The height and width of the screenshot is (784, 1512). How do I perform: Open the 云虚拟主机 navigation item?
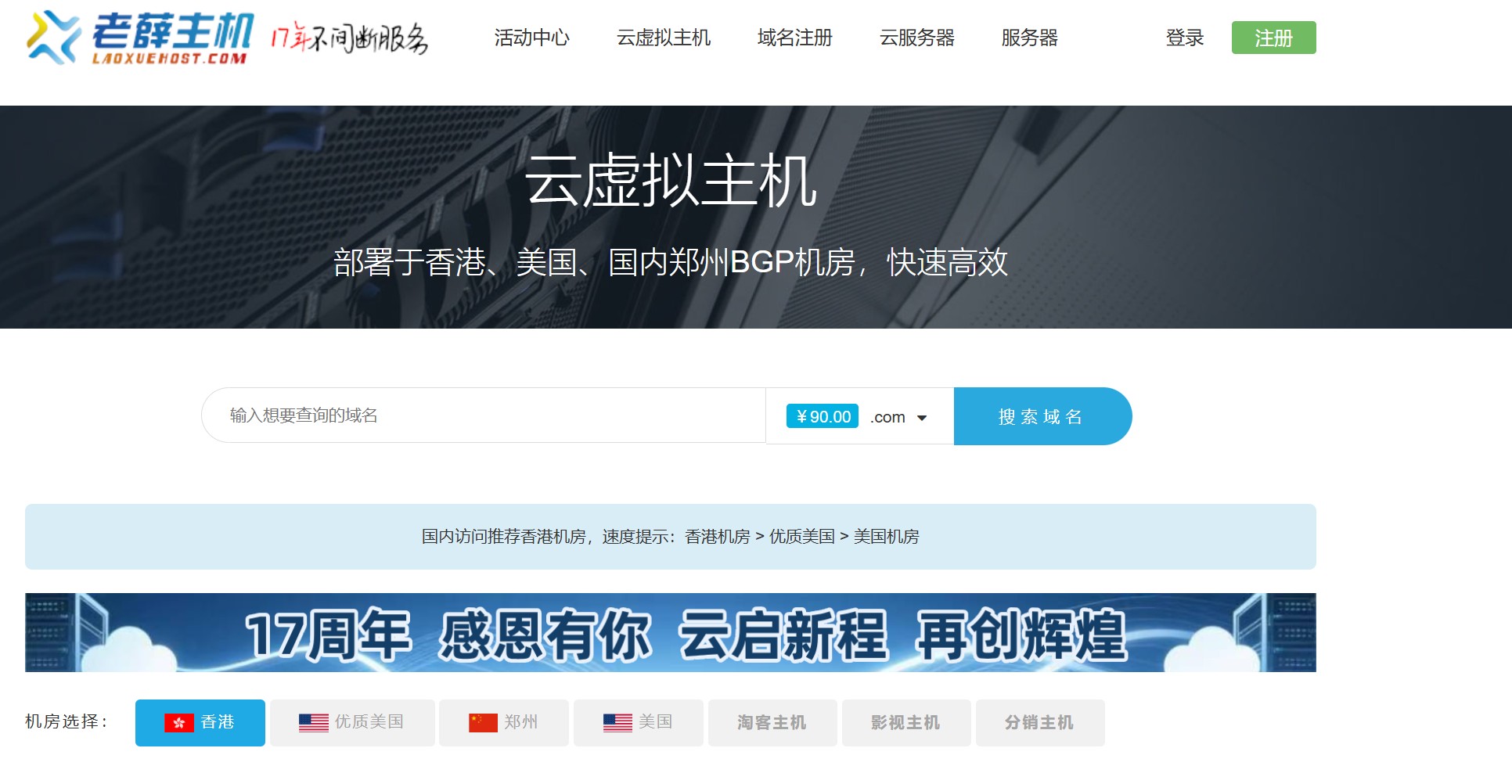click(x=663, y=38)
